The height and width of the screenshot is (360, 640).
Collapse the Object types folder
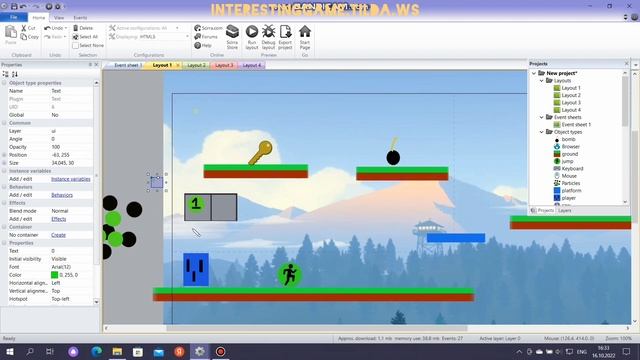(x=542, y=132)
